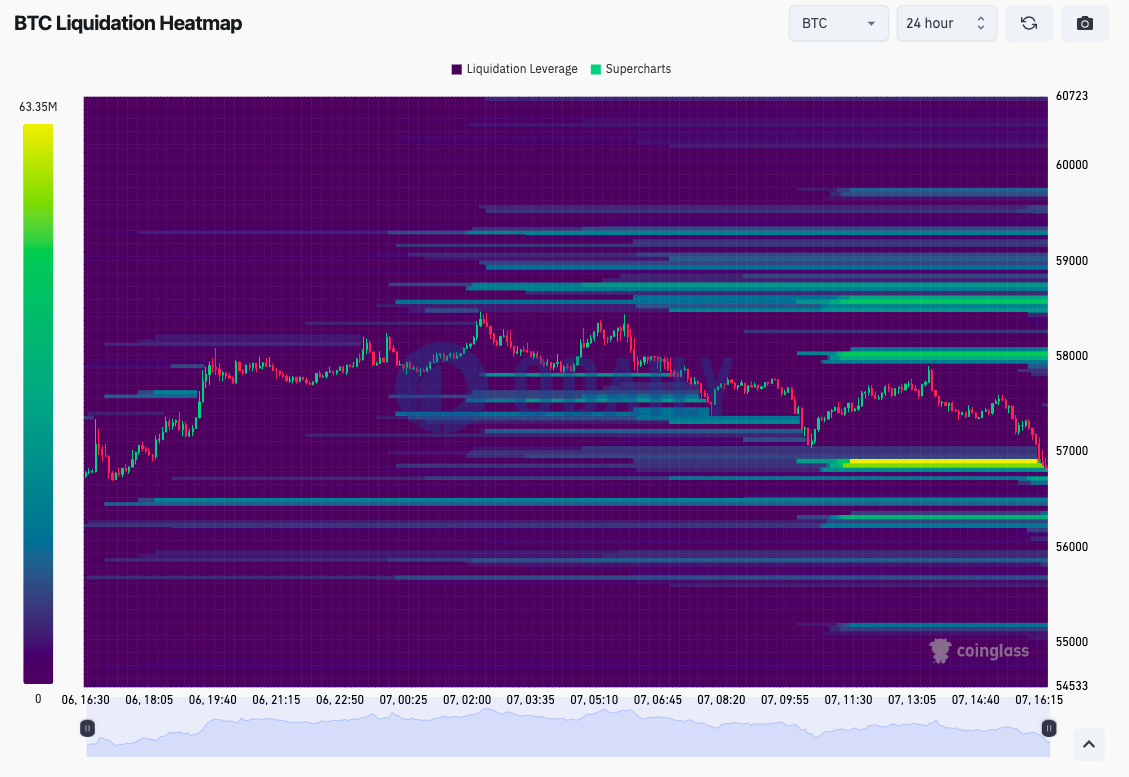The image size is (1129, 777).
Task: Click the up-down arrows on timeframe selector
Action: tap(981, 23)
